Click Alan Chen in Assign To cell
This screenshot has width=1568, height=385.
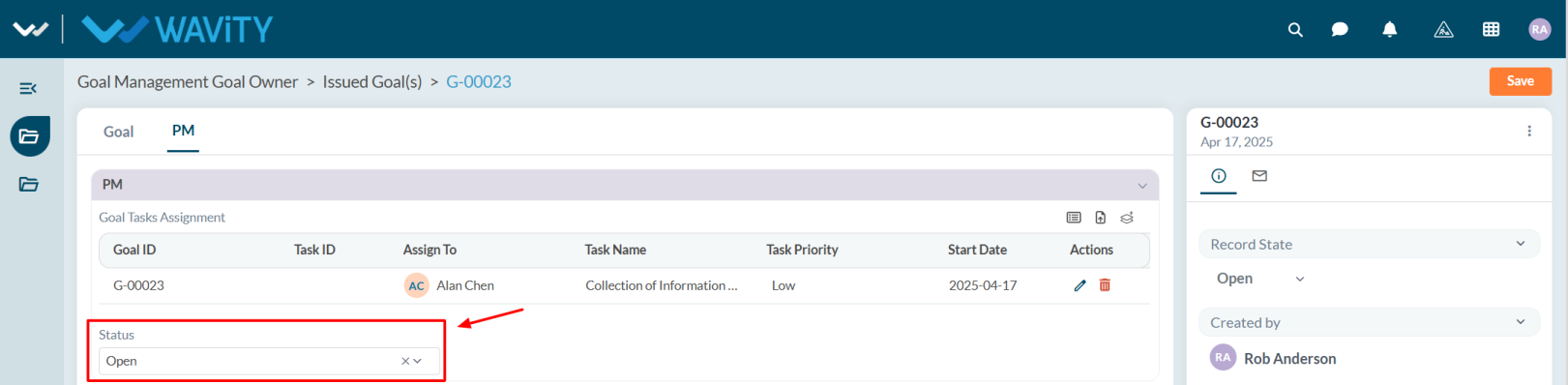tap(465, 285)
